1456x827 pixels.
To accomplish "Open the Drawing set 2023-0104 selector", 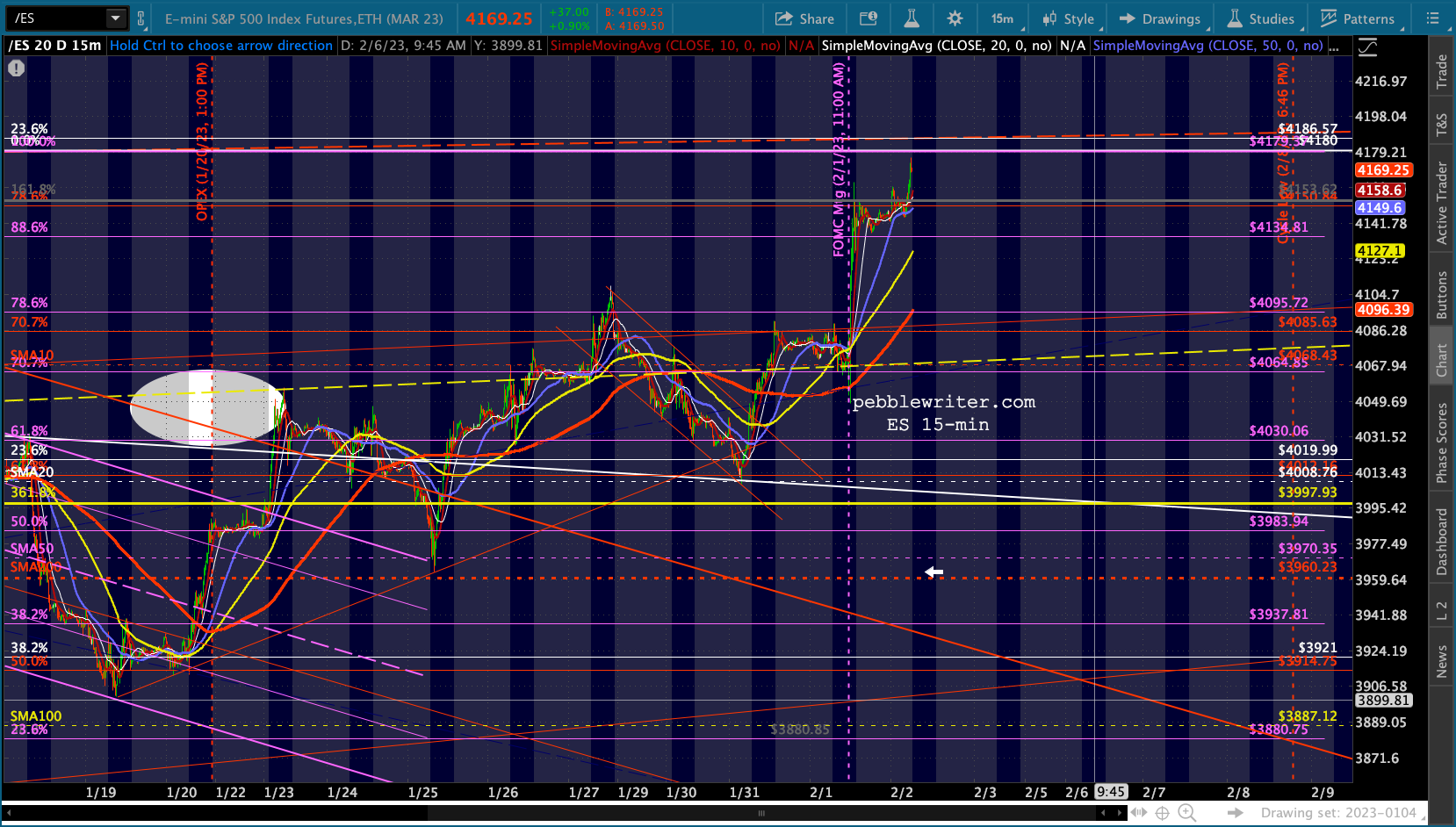I will click(x=1338, y=813).
